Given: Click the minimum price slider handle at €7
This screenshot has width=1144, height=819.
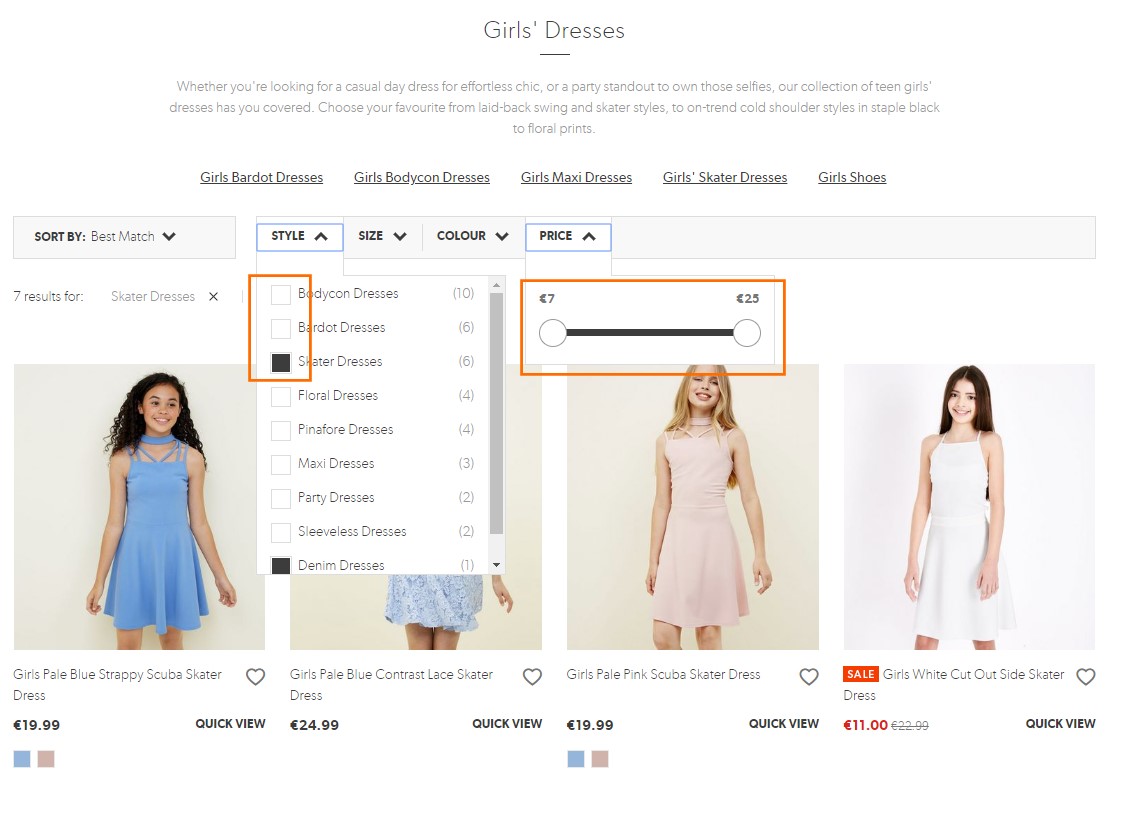Looking at the screenshot, I should [553, 333].
